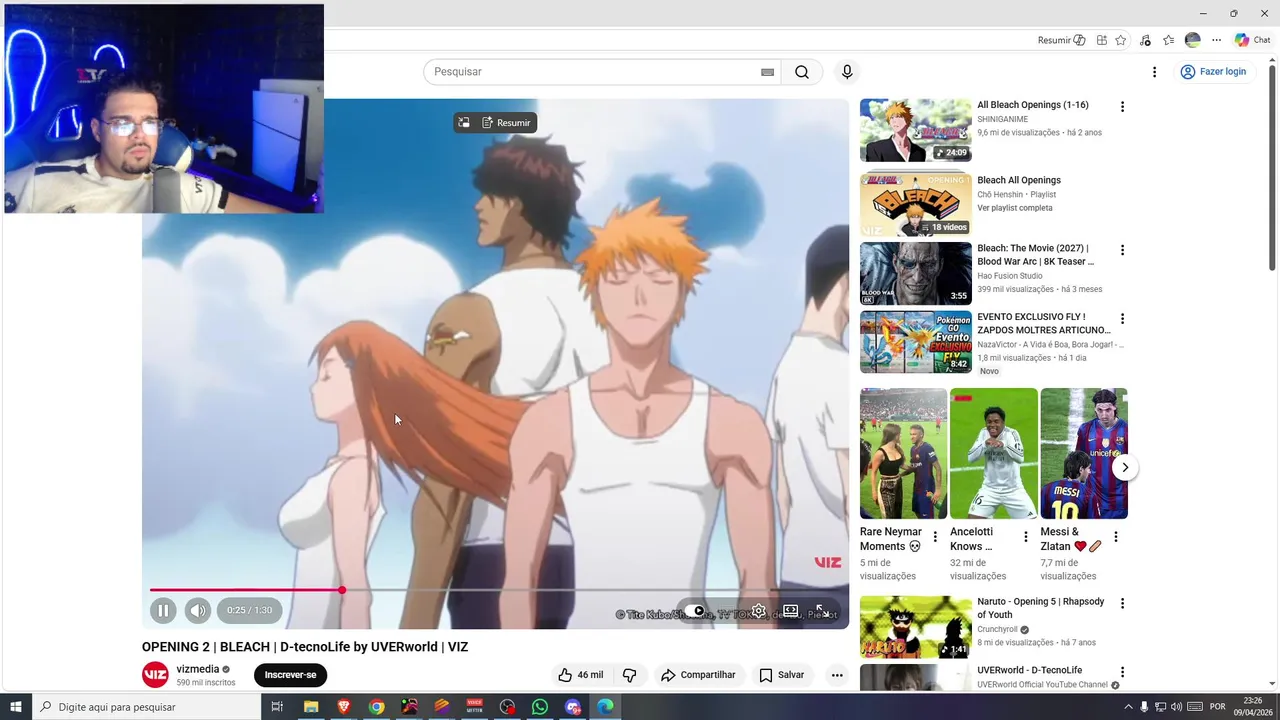Click the Compartilhar share button
This screenshot has height=720, width=1280.
click(x=698, y=675)
